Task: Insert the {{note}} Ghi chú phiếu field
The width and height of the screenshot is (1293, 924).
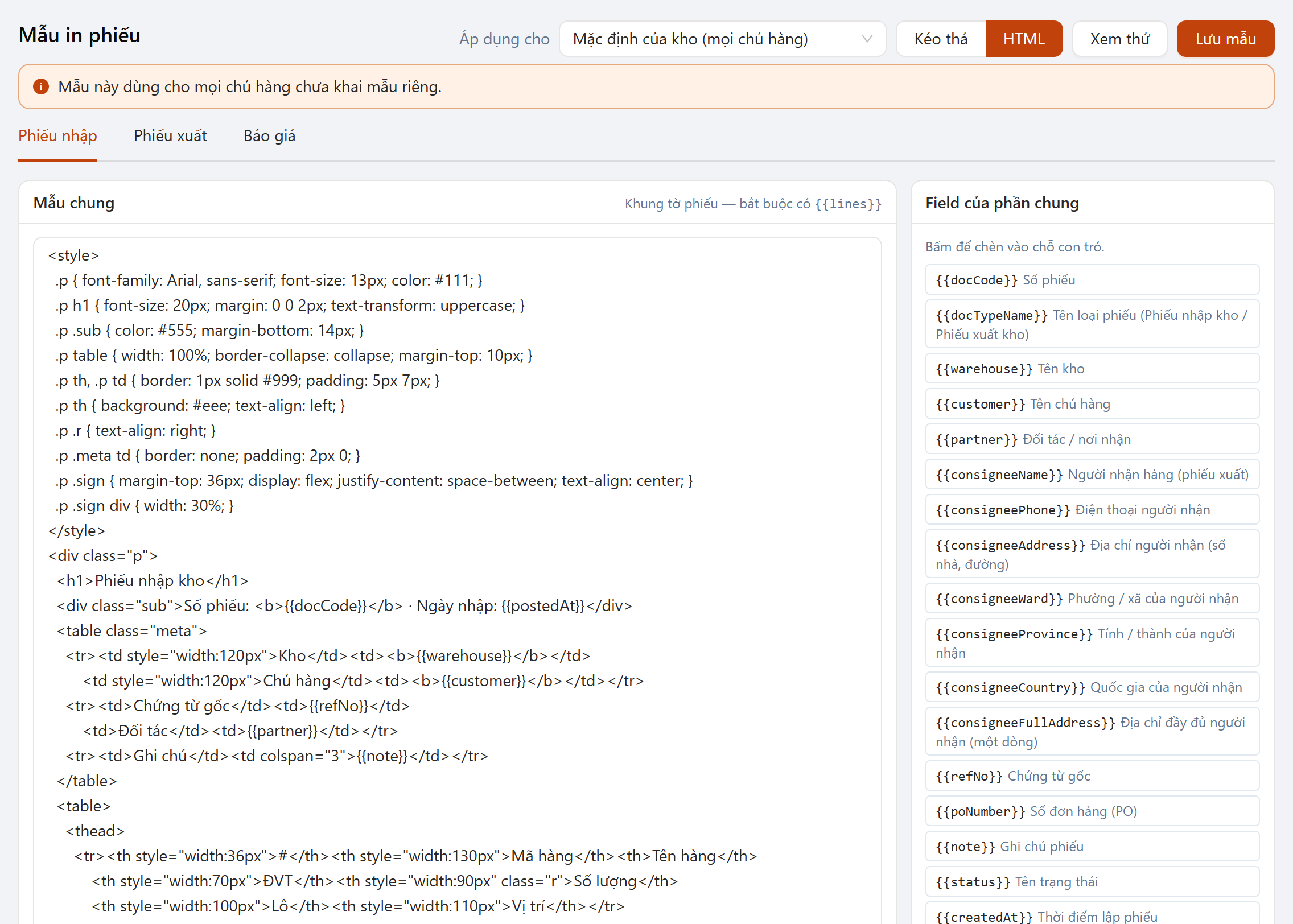Action: (1092, 847)
